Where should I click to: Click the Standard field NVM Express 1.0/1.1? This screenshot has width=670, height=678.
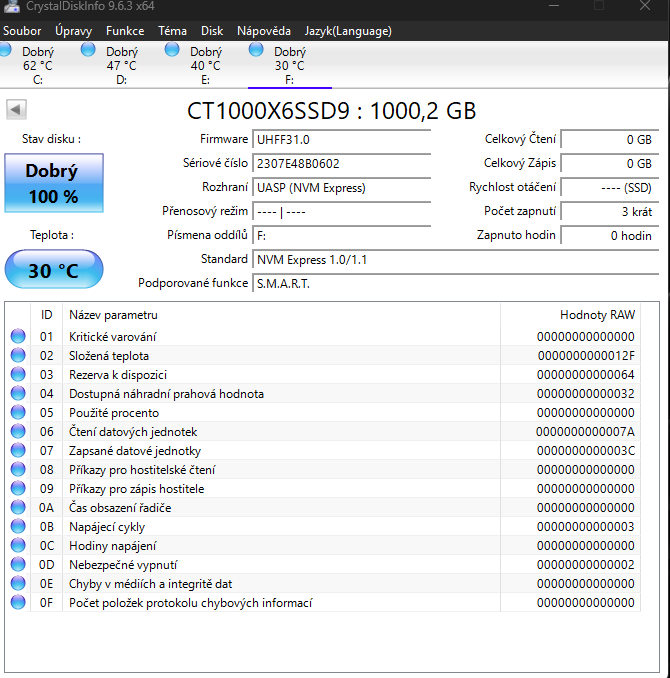tap(456, 260)
